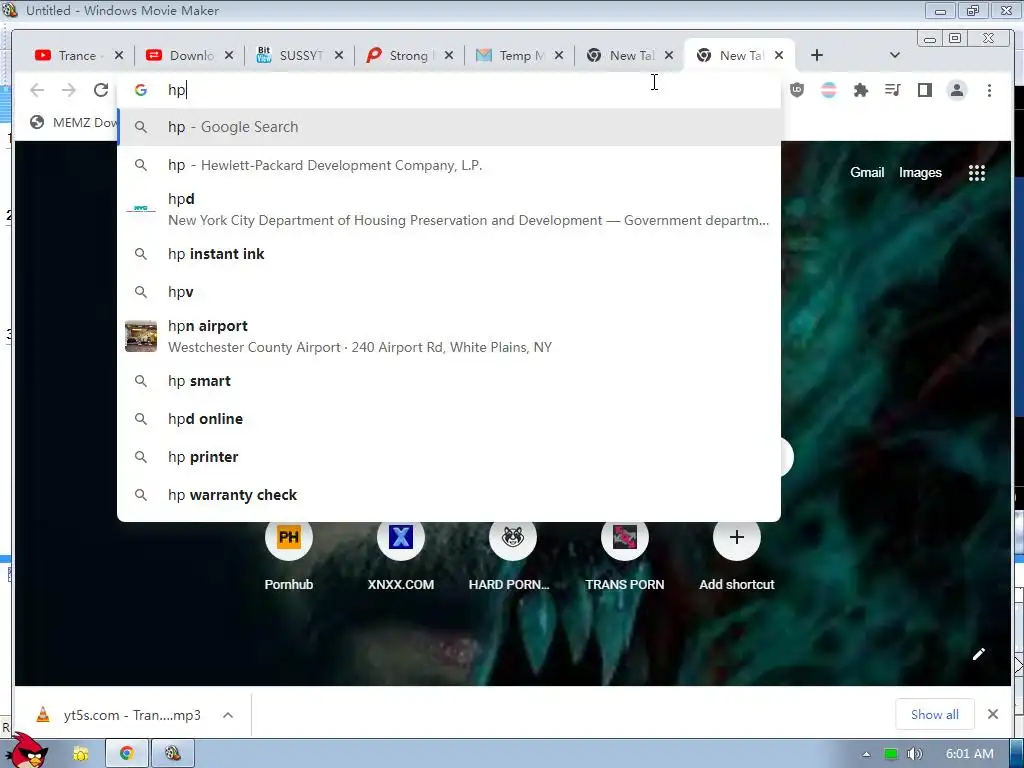Open a new tab with plus button
Image resolution: width=1024 pixels, height=768 pixels.
click(x=816, y=56)
